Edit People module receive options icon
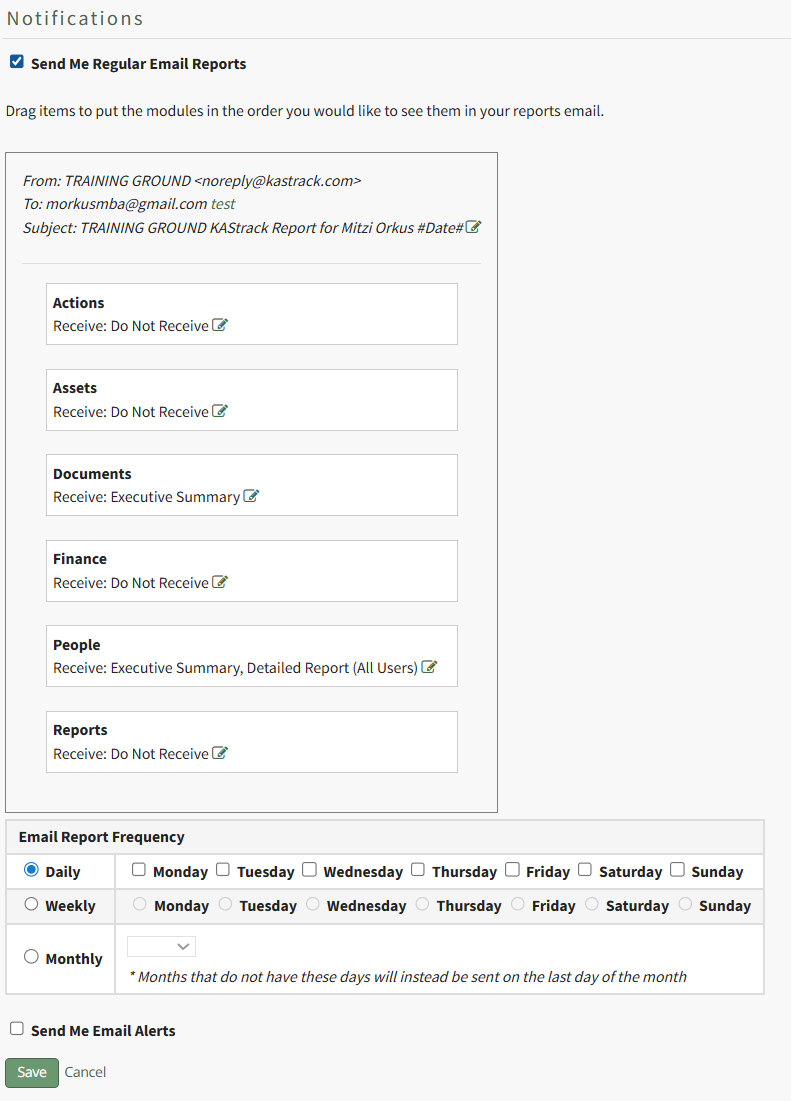Image resolution: width=791 pixels, height=1101 pixels. (429, 667)
